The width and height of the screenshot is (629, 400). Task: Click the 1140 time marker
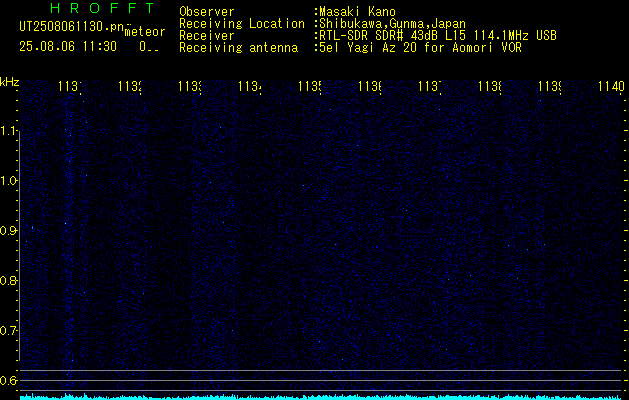pyautogui.click(x=611, y=86)
